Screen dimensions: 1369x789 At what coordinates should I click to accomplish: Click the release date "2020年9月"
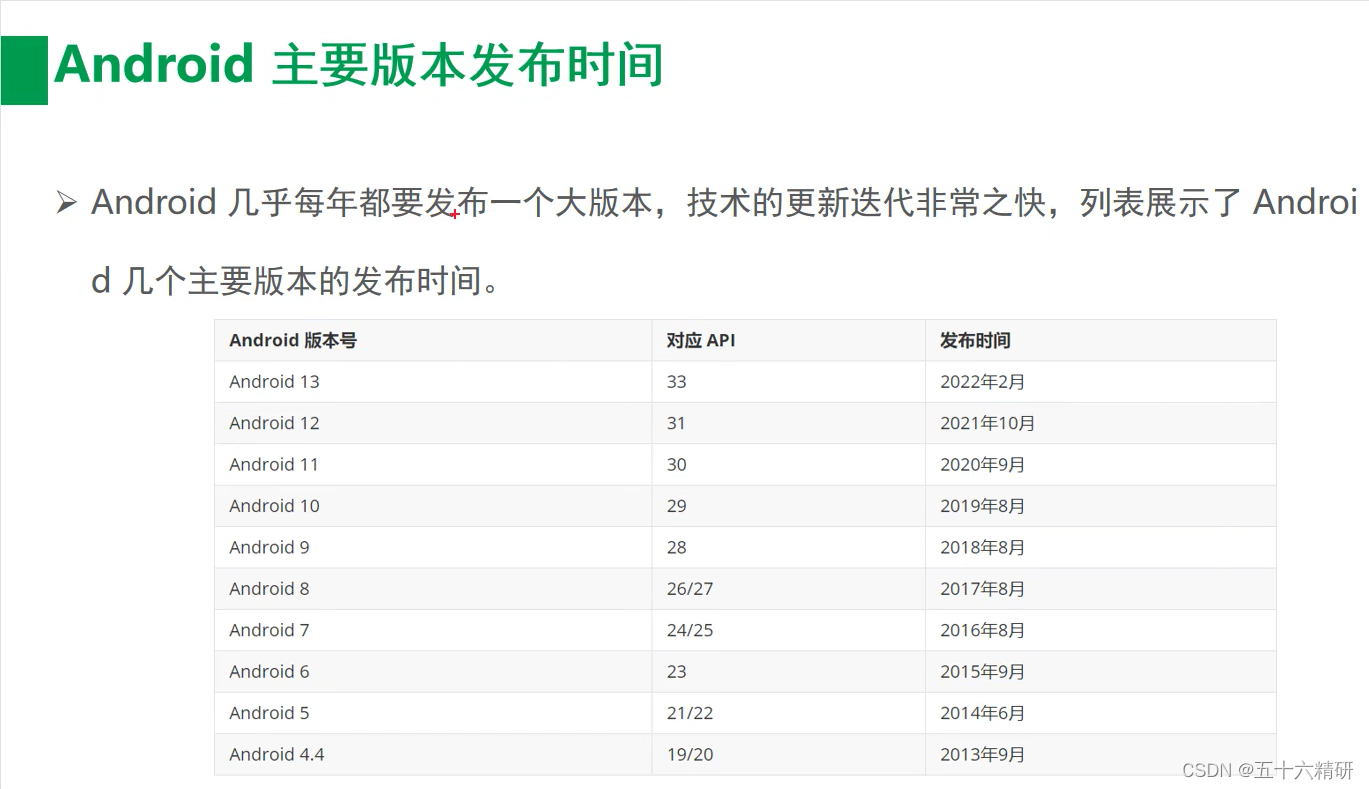click(983, 465)
